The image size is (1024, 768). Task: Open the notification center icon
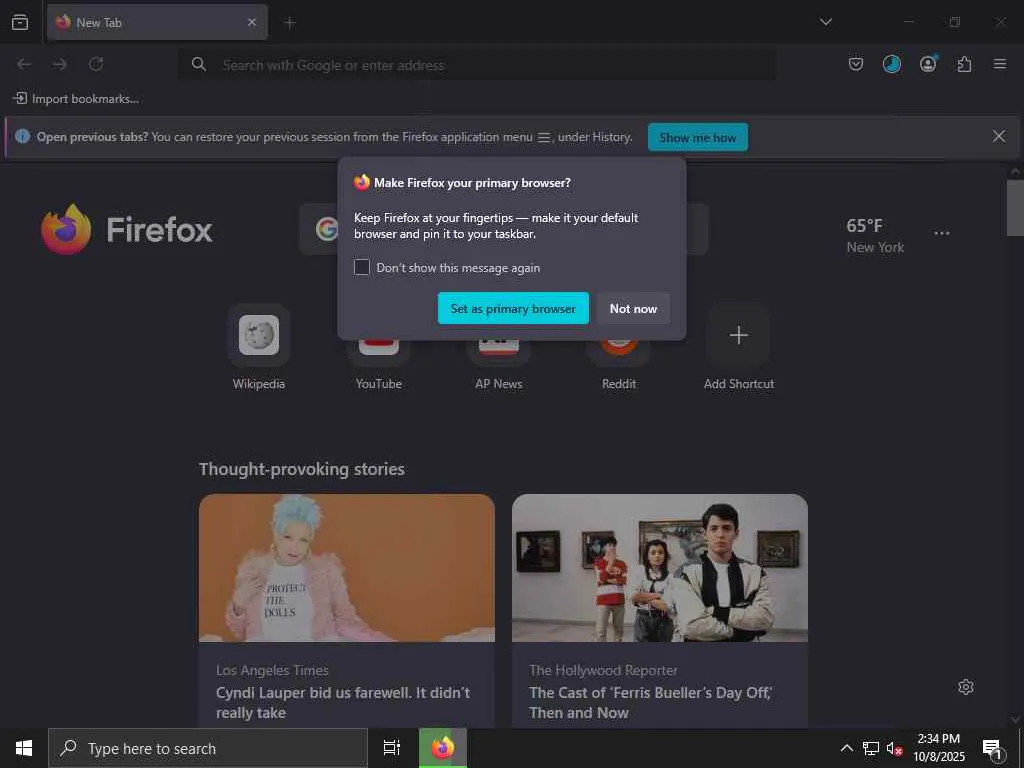pos(993,748)
